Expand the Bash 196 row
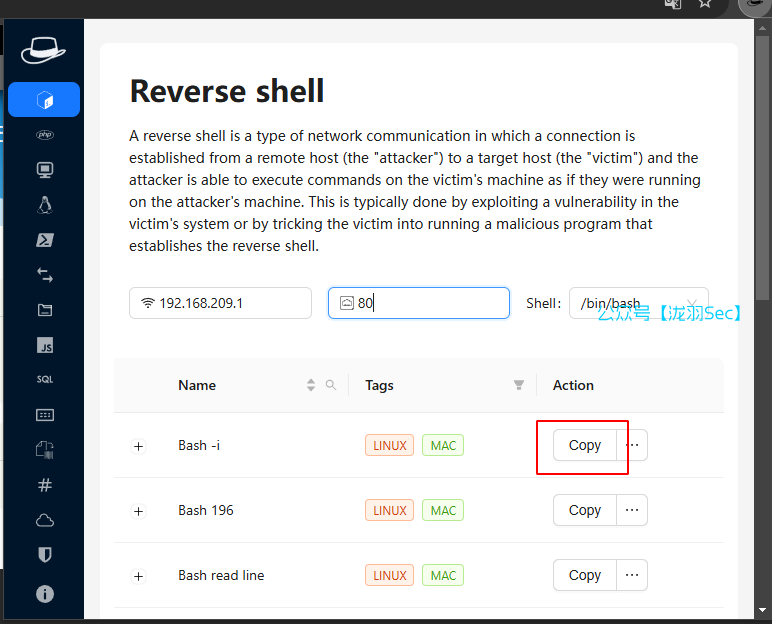772x624 pixels. coord(139,511)
